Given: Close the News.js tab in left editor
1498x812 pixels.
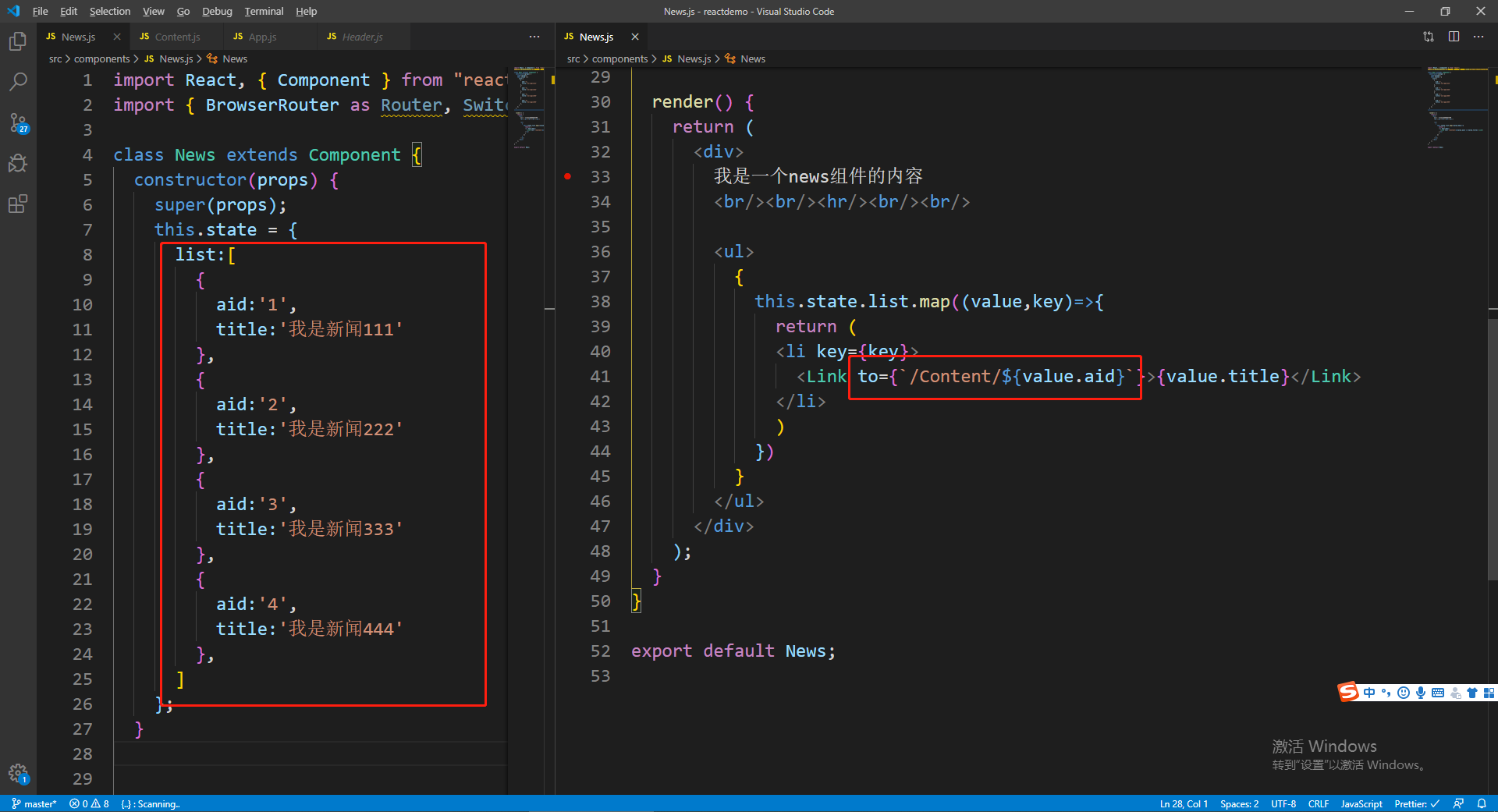Looking at the screenshot, I should (x=117, y=37).
